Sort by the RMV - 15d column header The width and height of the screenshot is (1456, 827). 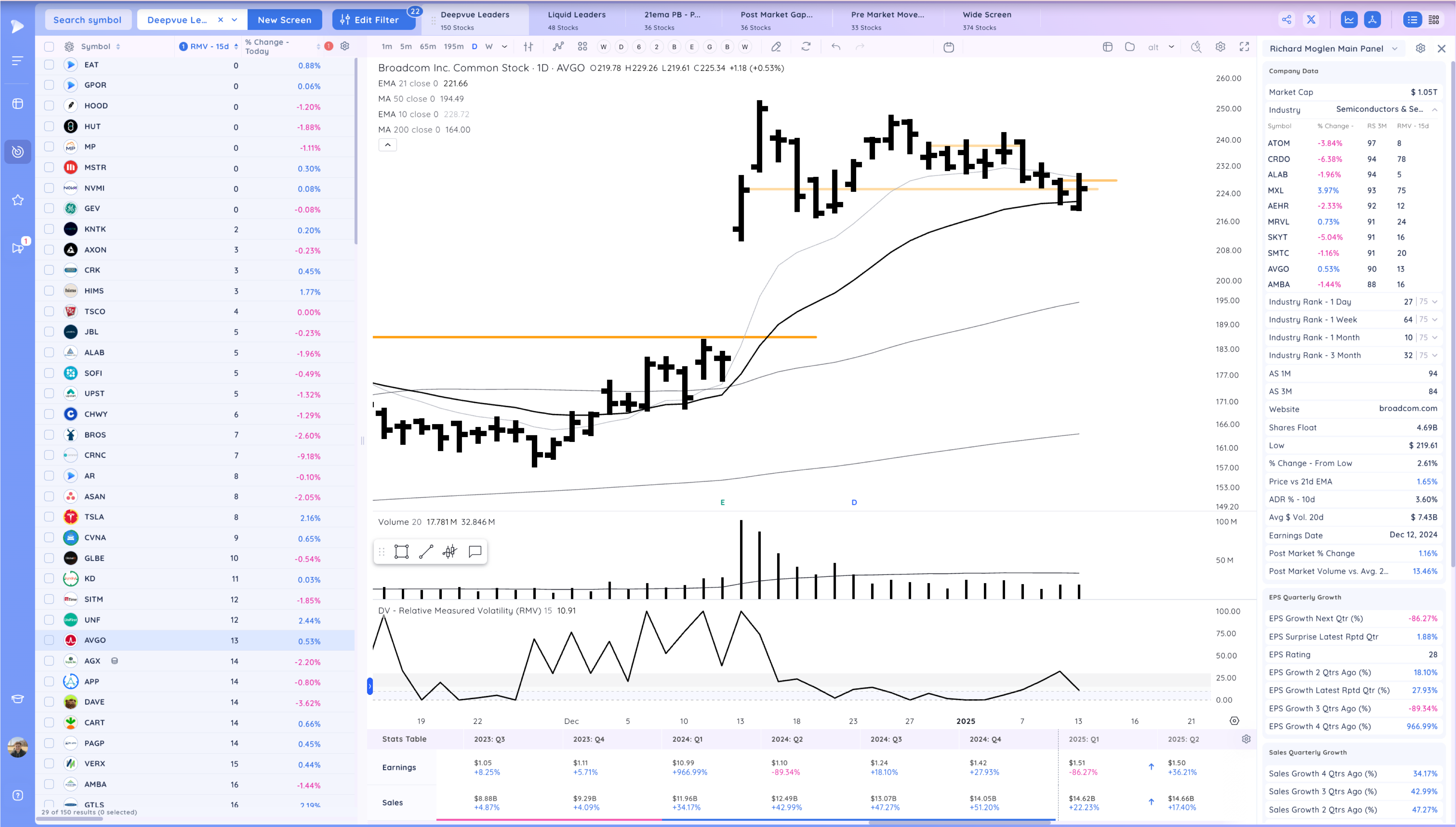click(209, 47)
